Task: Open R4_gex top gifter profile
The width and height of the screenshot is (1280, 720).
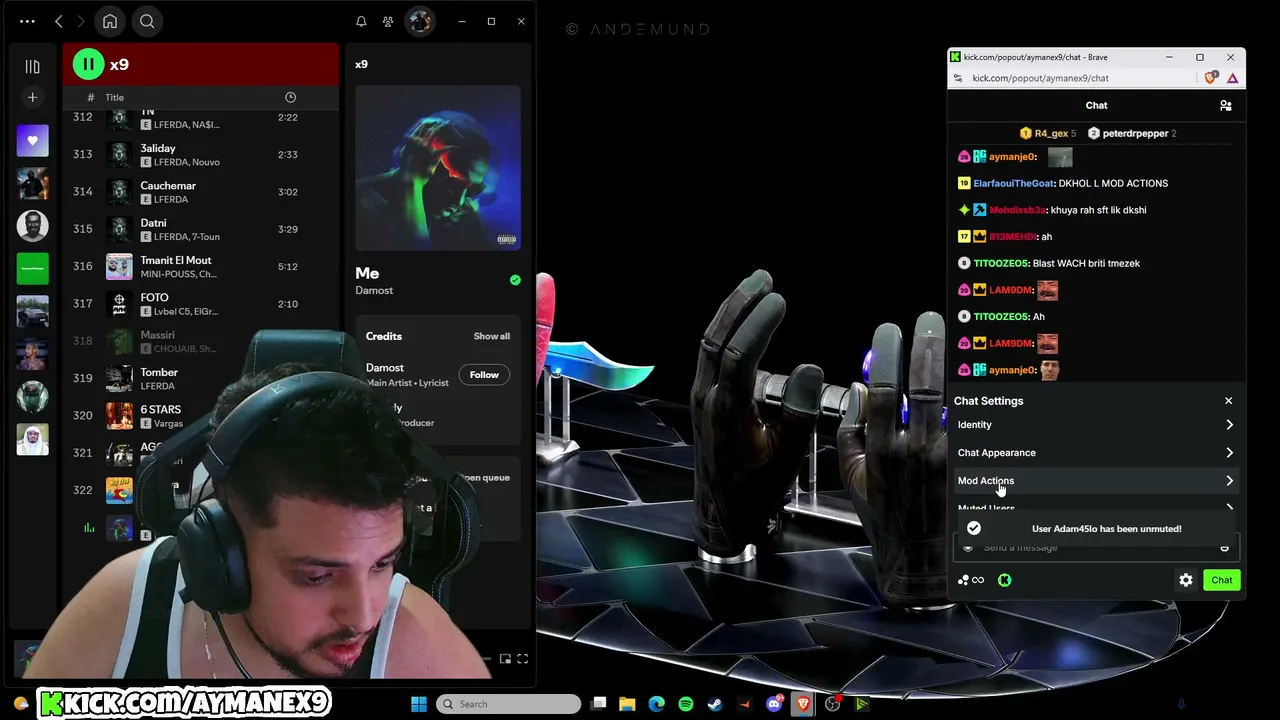Action: (x=1050, y=133)
